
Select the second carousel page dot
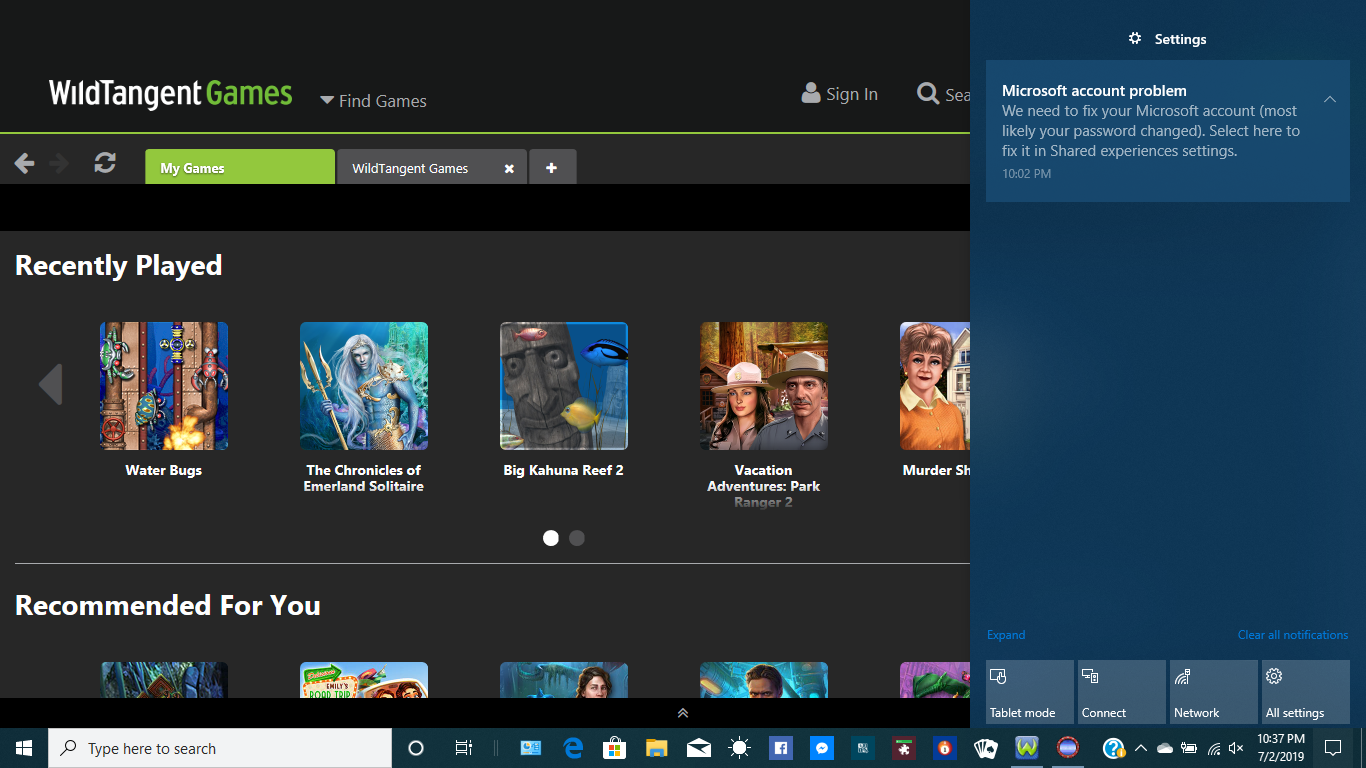tap(577, 538)
